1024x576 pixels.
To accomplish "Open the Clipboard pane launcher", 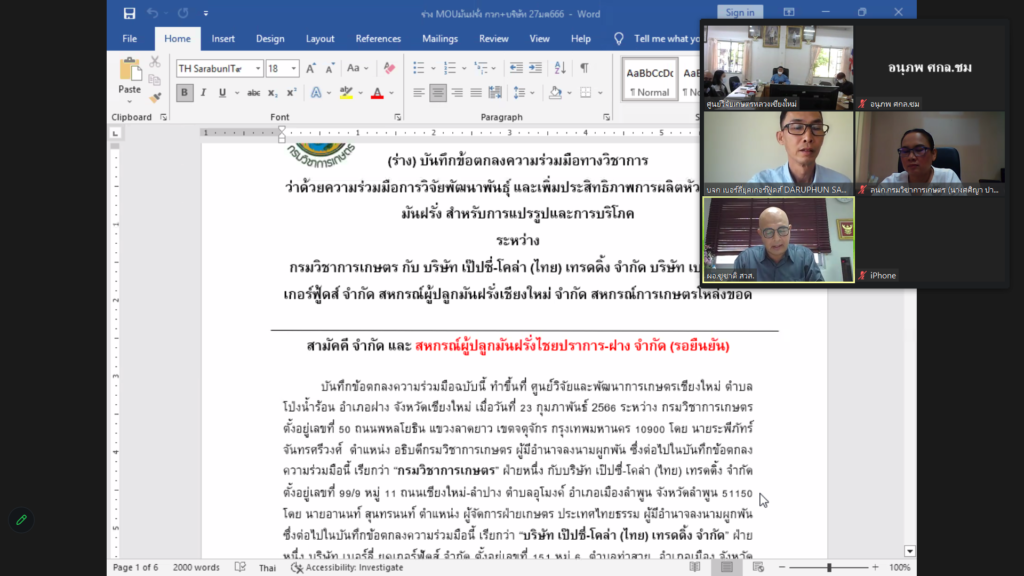I will point(163,117).
